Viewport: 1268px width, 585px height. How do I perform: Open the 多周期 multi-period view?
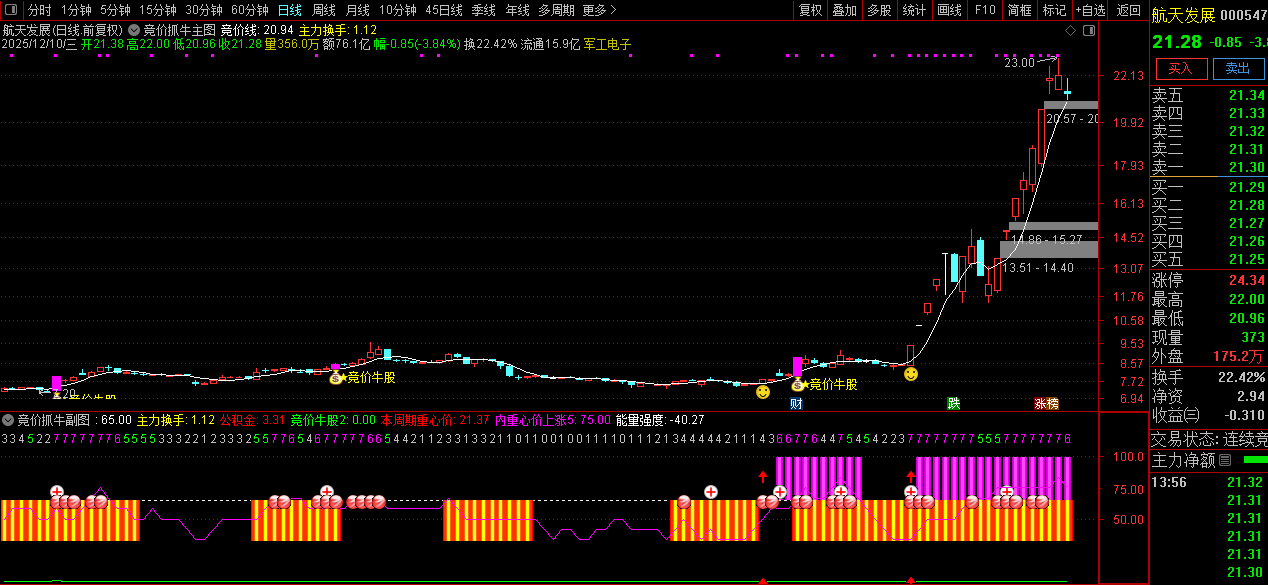556,10
